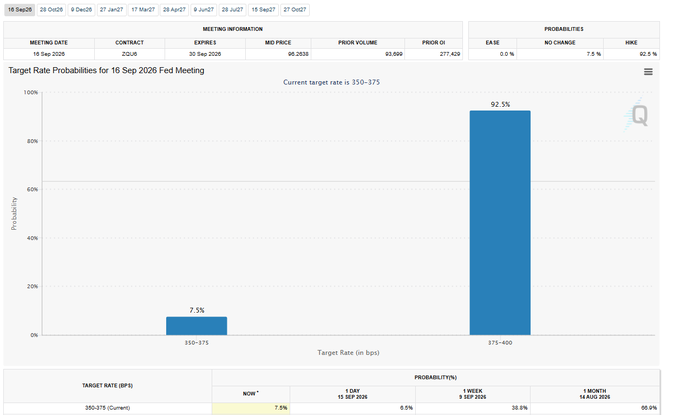Click the 'Current target rate is 350-375' subtitle

pos(331,82)
